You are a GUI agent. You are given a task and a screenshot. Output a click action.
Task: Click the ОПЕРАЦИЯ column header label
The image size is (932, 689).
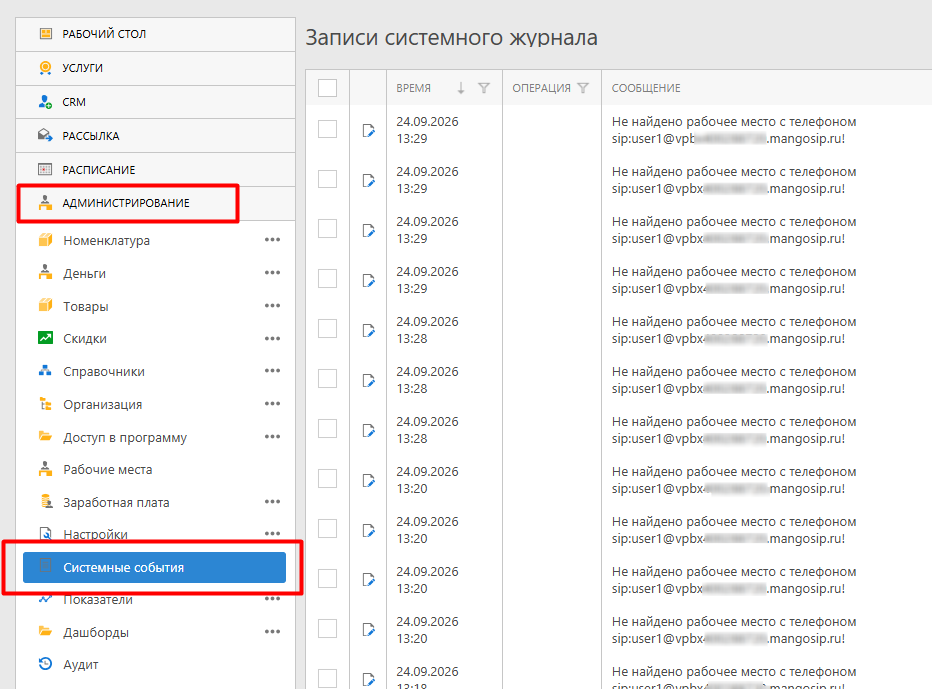click(x=541, y=88)
